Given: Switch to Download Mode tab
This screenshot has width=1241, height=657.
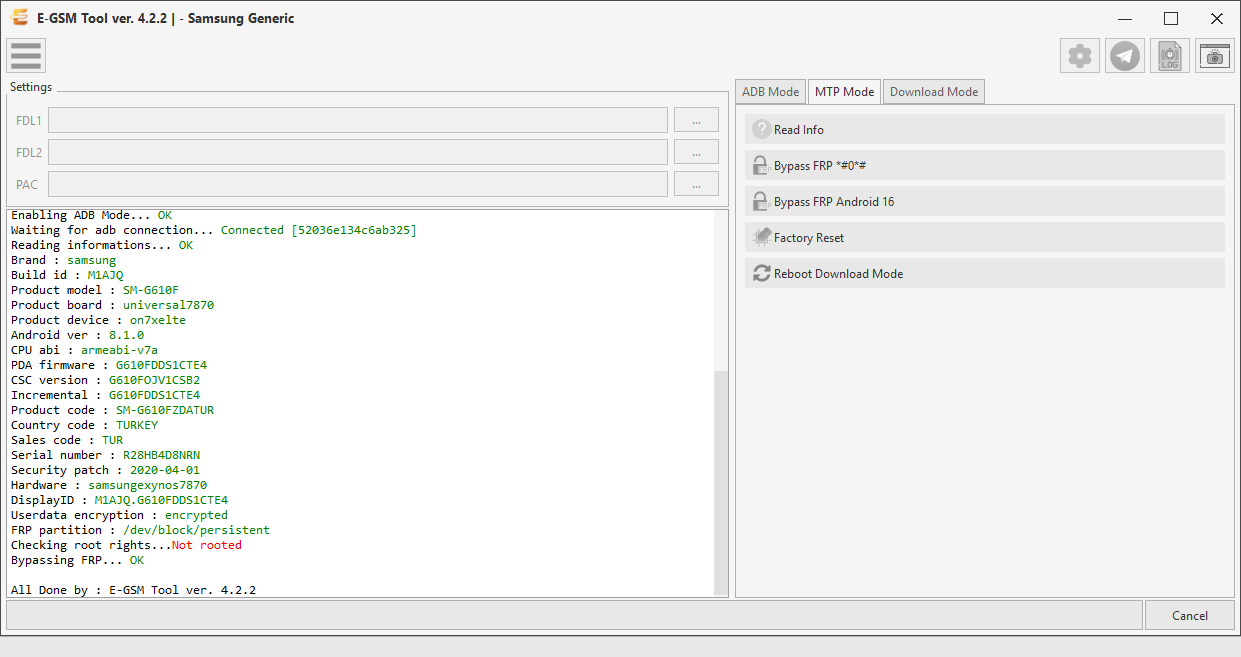Looking at the screenshot, I should coord(934,92).
